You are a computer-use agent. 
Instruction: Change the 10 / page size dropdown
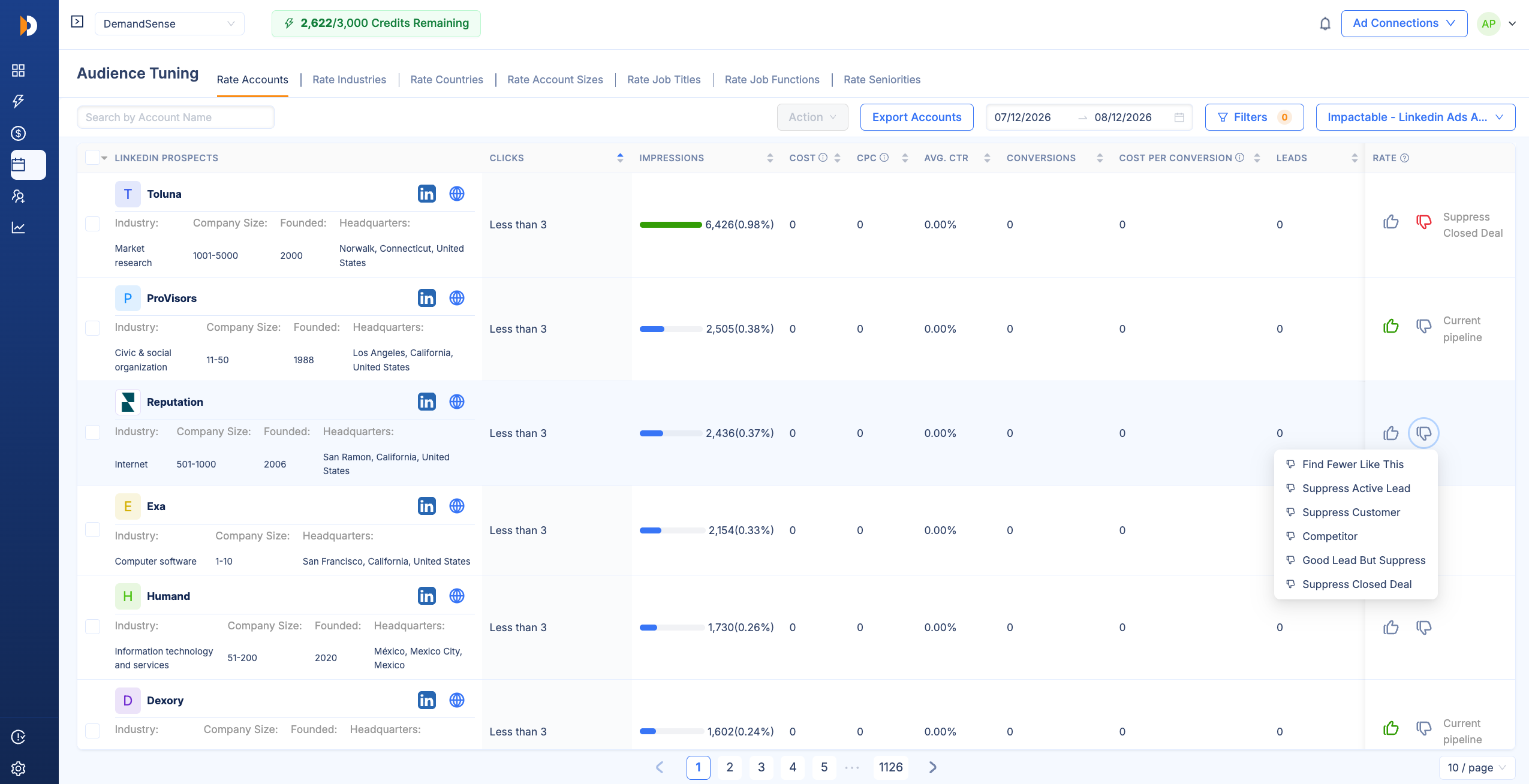tap(1477, 768)
